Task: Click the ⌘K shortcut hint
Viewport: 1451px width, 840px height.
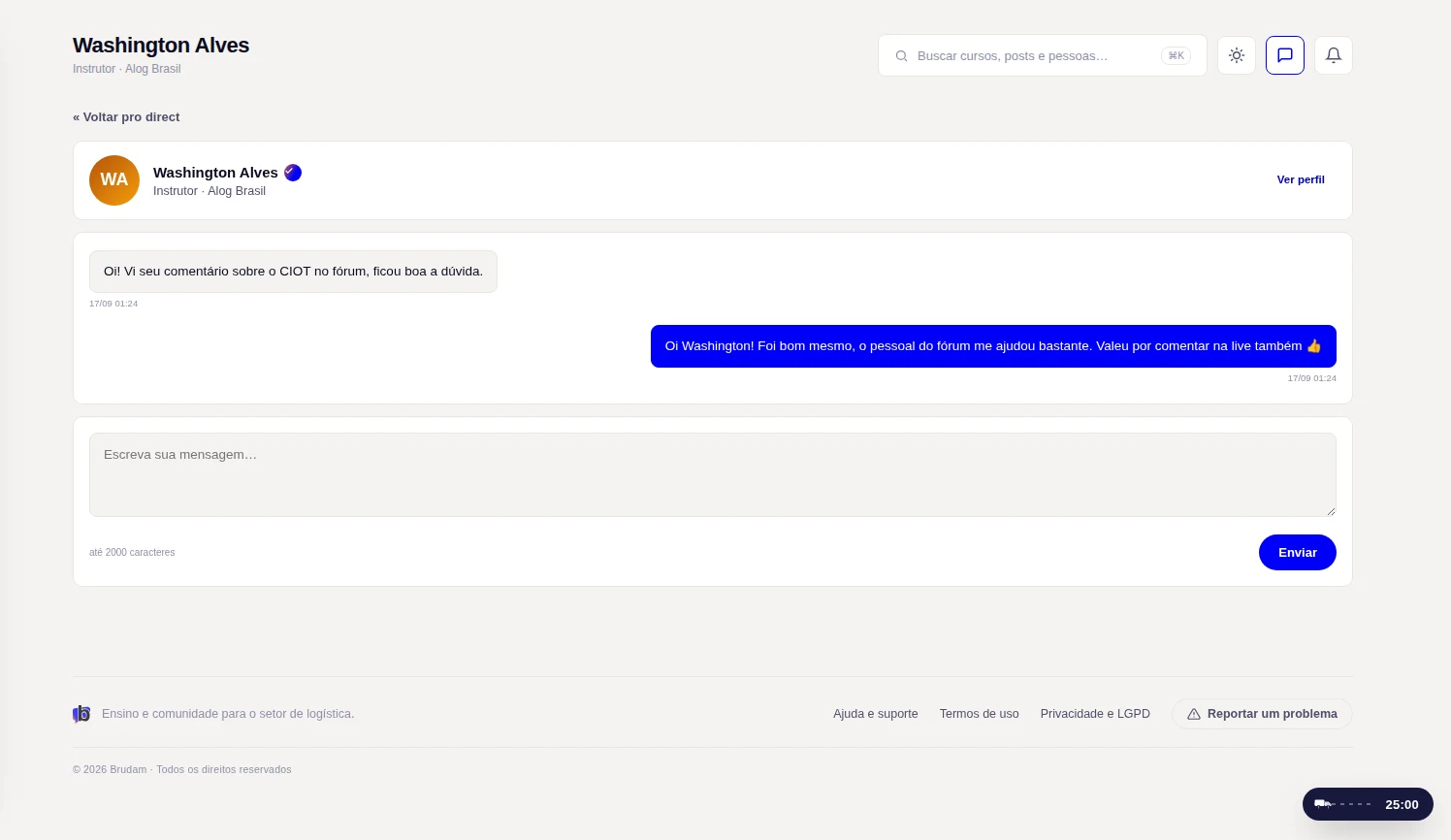Action: [1176, 56]
